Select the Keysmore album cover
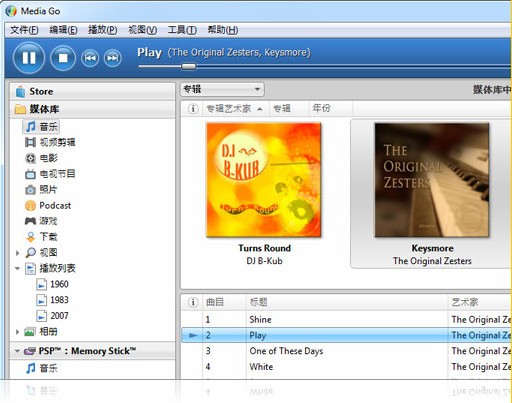The image size is (512, 403). coord(432,180)
